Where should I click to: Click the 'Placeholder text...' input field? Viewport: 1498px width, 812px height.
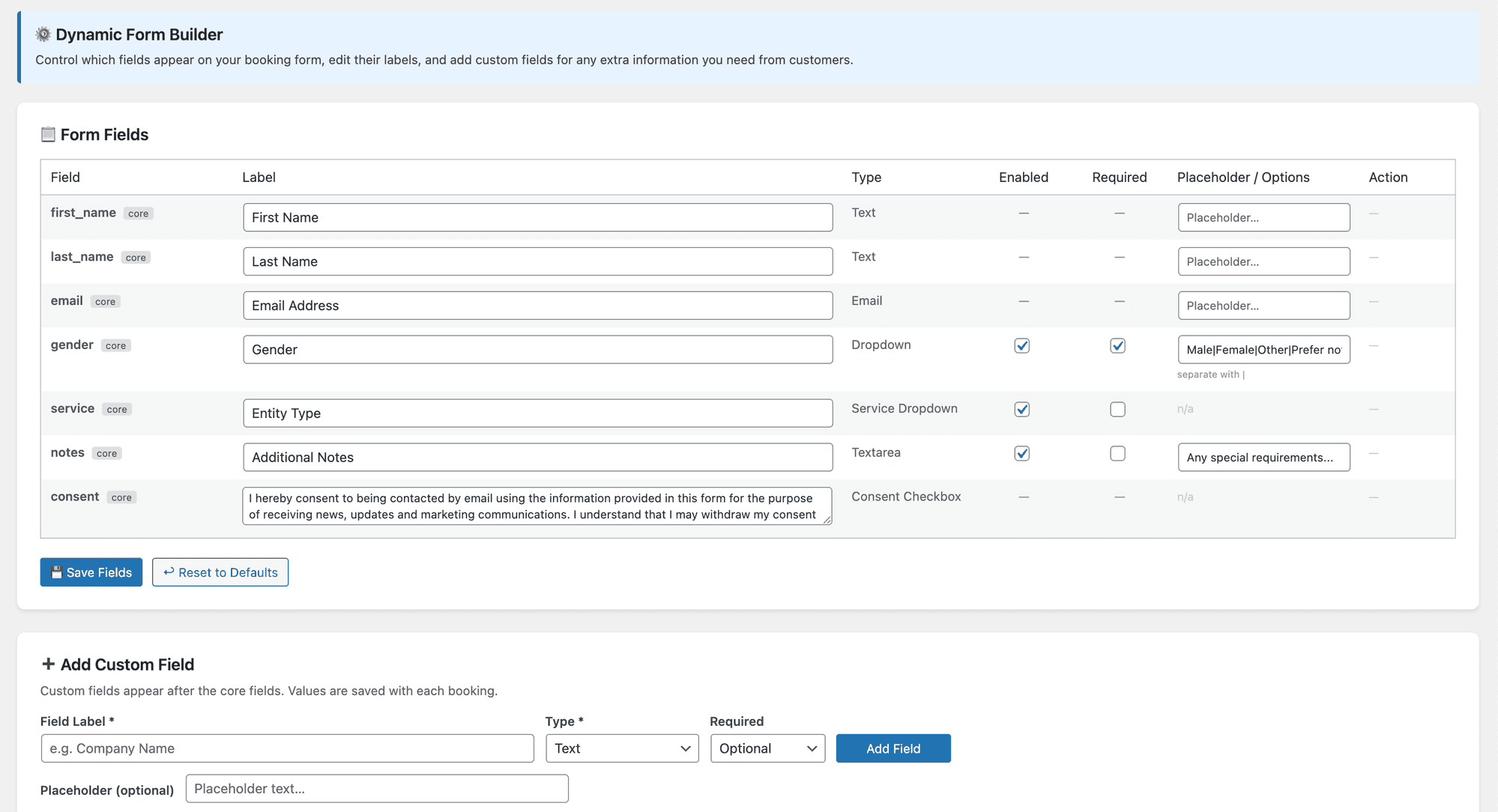coord(377,789)
